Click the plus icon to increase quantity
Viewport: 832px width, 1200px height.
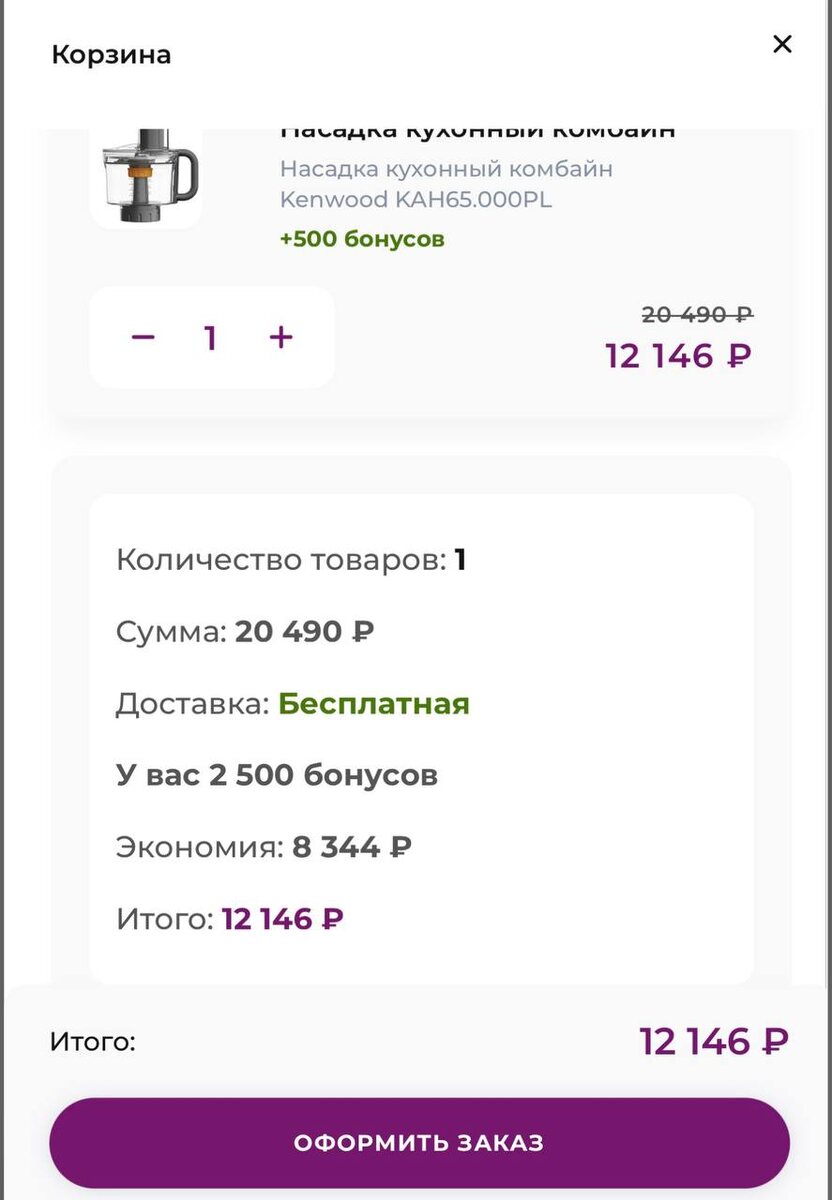(280, 337)
